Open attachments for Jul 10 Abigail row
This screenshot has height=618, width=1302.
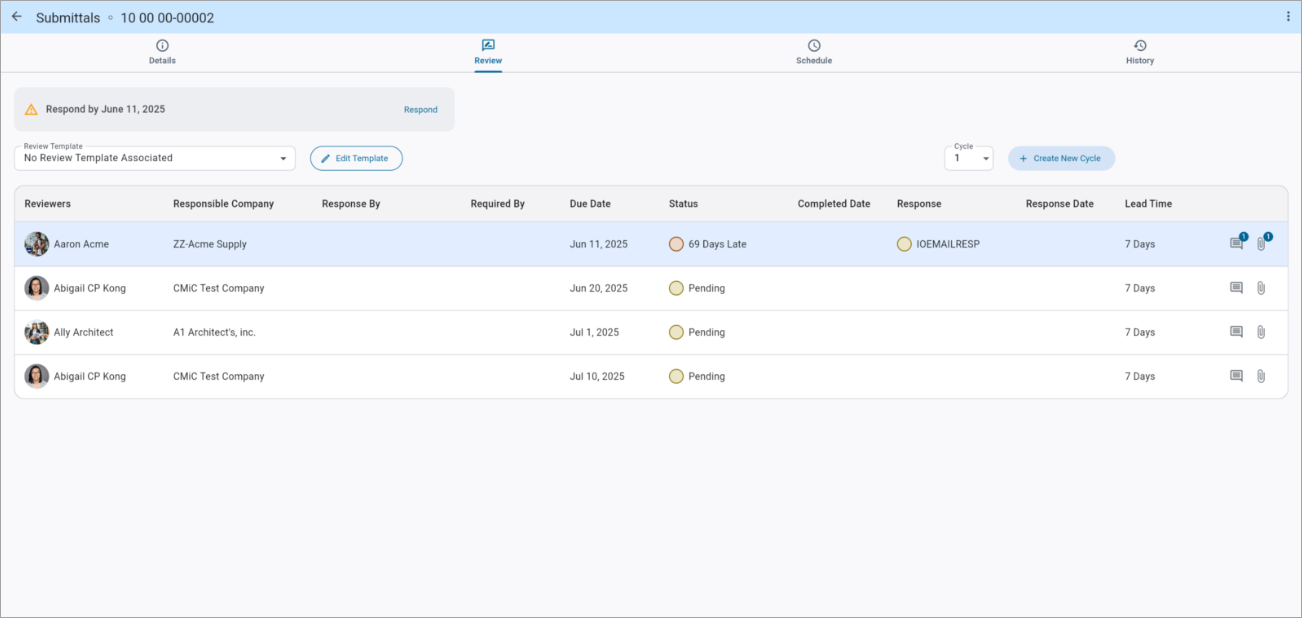point(1261,377)
